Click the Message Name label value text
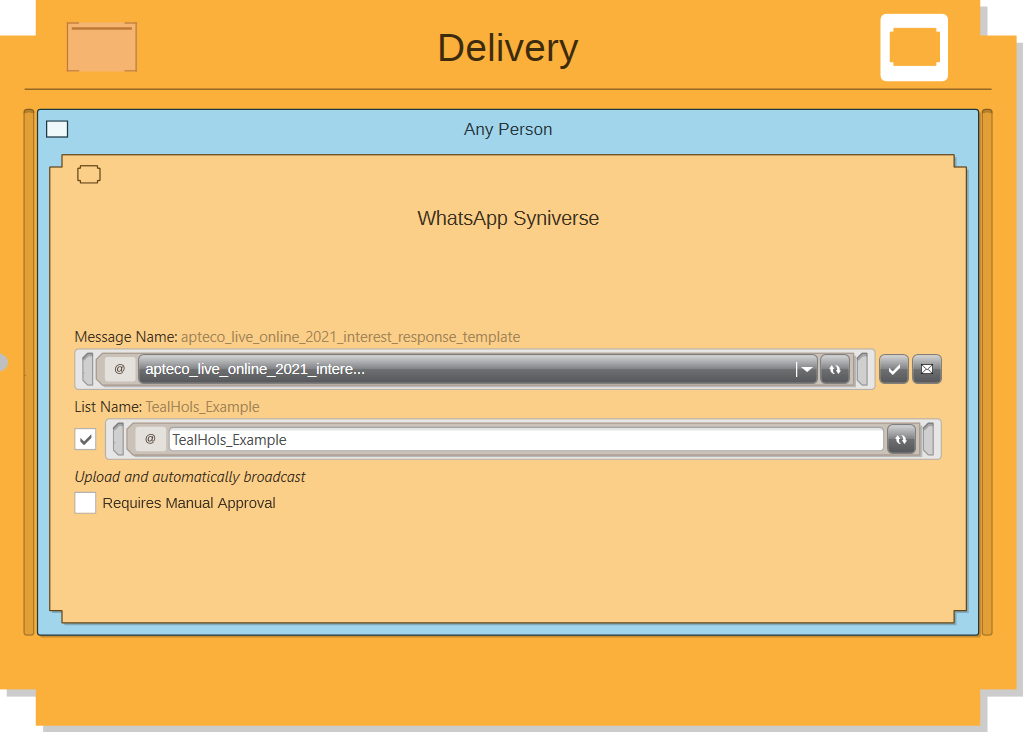Viewport: 1023px width, 732px height. pyautogui.click(x=350, y=337)
